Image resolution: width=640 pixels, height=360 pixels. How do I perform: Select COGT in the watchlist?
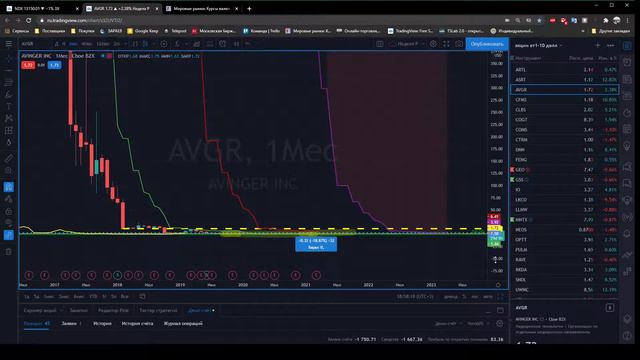(x=565, y=120)
